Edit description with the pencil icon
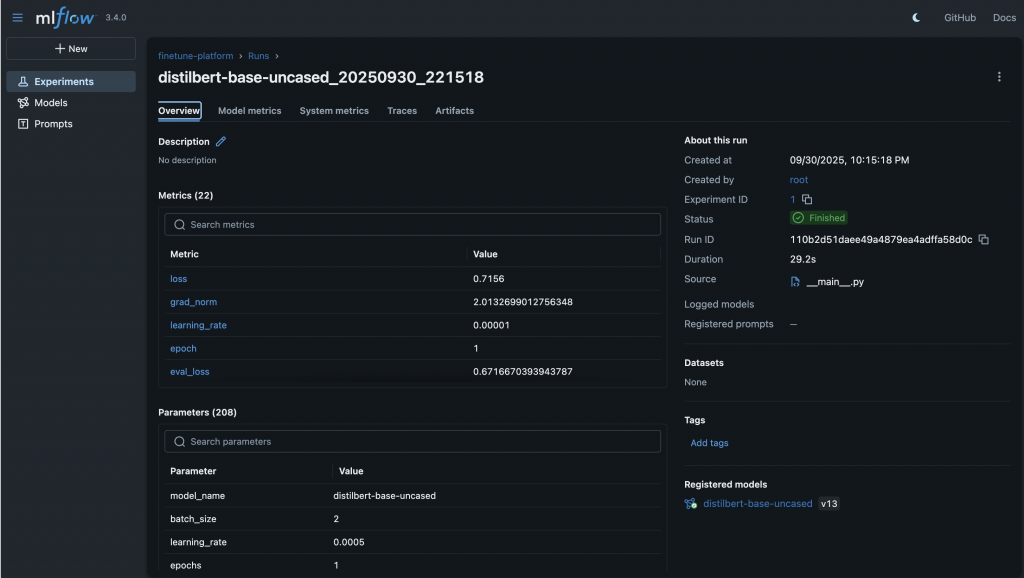1024x578 pixels. (x=221, y=141)
